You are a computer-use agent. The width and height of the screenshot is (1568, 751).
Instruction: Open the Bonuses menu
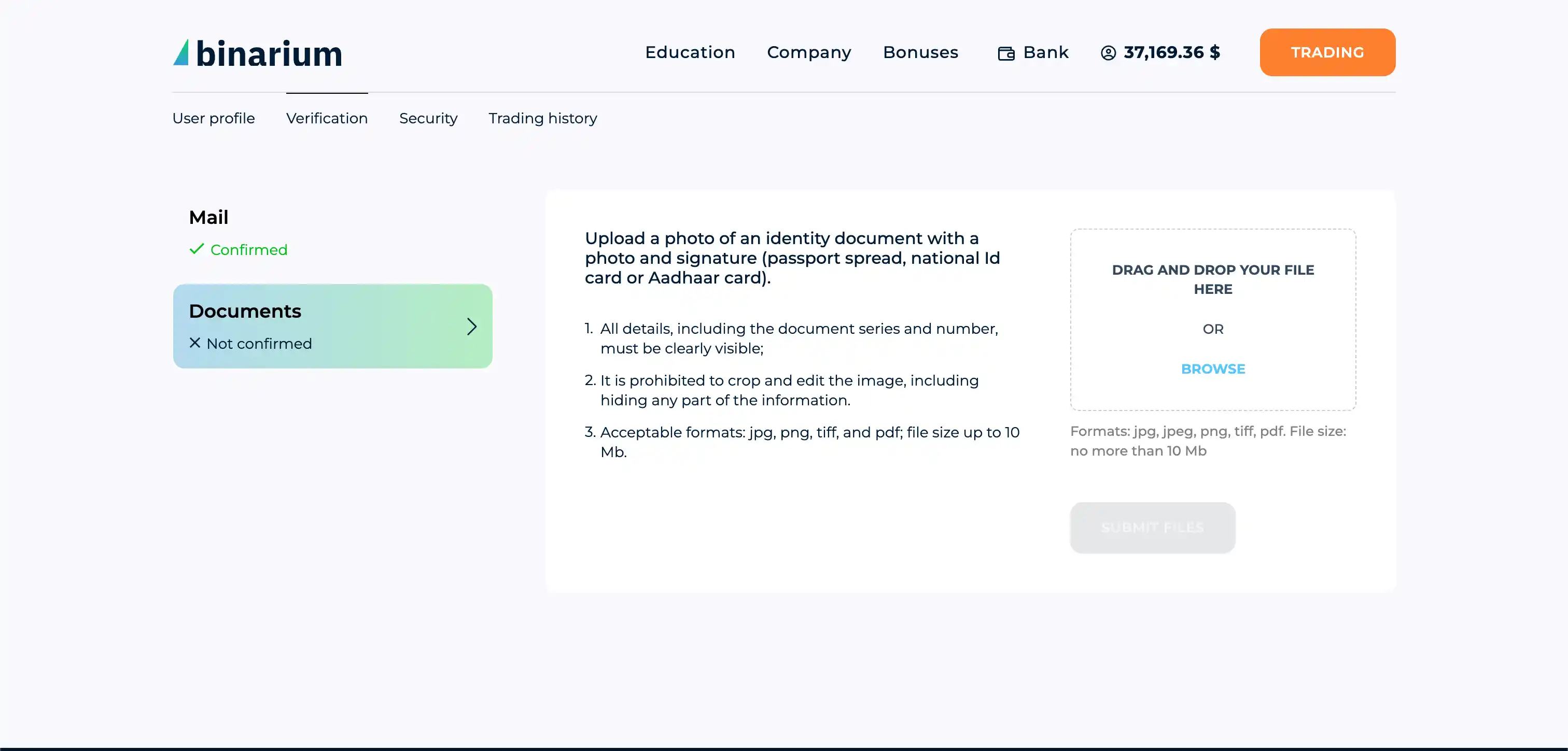tap(920, 52)
